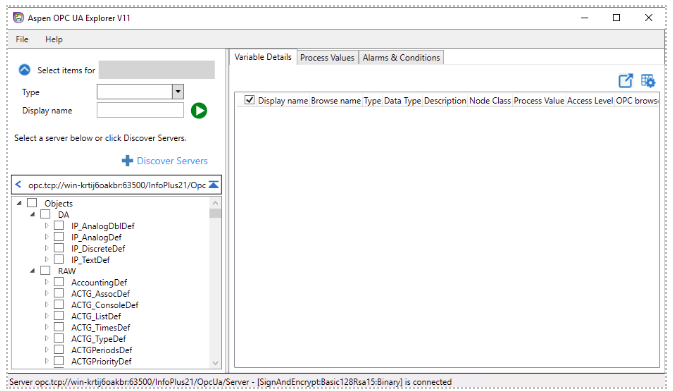Collapse the Select items panel with blue chevron
This screenshot has height=391, width=673.
[x=24, y=70]
